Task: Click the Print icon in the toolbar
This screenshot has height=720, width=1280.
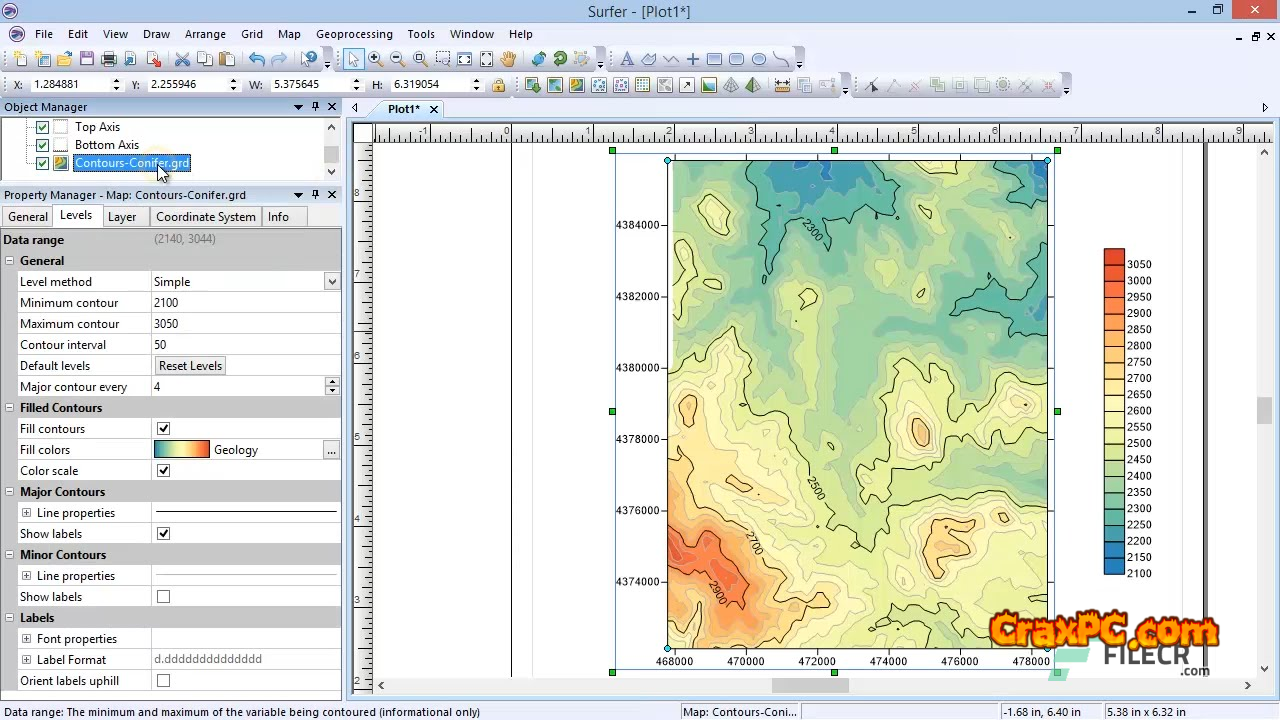Action: 109,59
